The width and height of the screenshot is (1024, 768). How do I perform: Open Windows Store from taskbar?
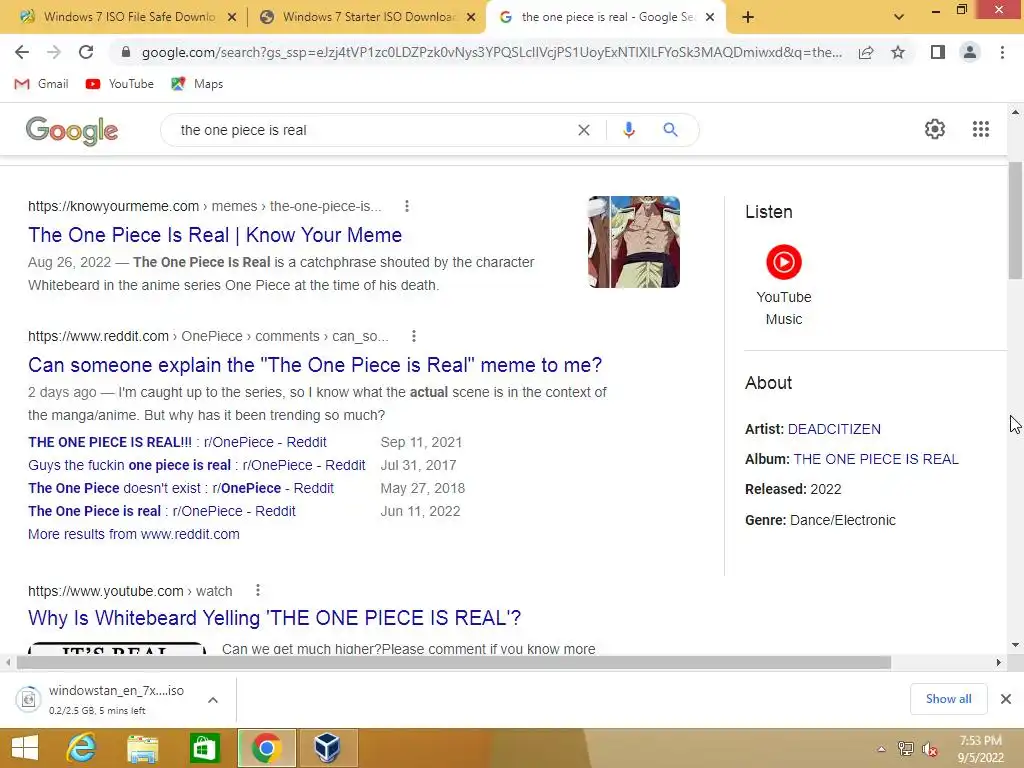(204, 748)
